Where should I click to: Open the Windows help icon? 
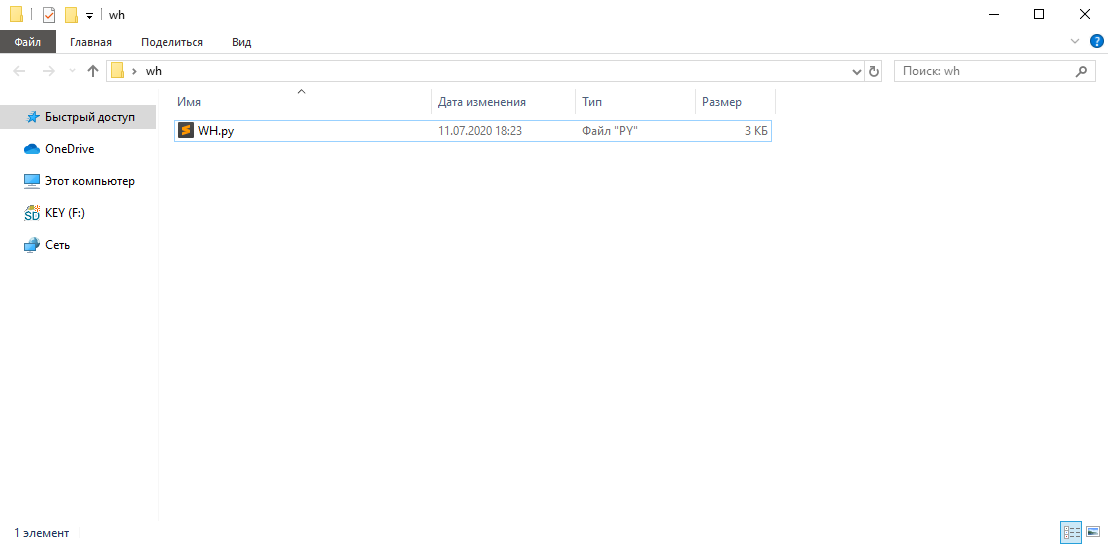pyautogui.click(x=1096, y=42)
